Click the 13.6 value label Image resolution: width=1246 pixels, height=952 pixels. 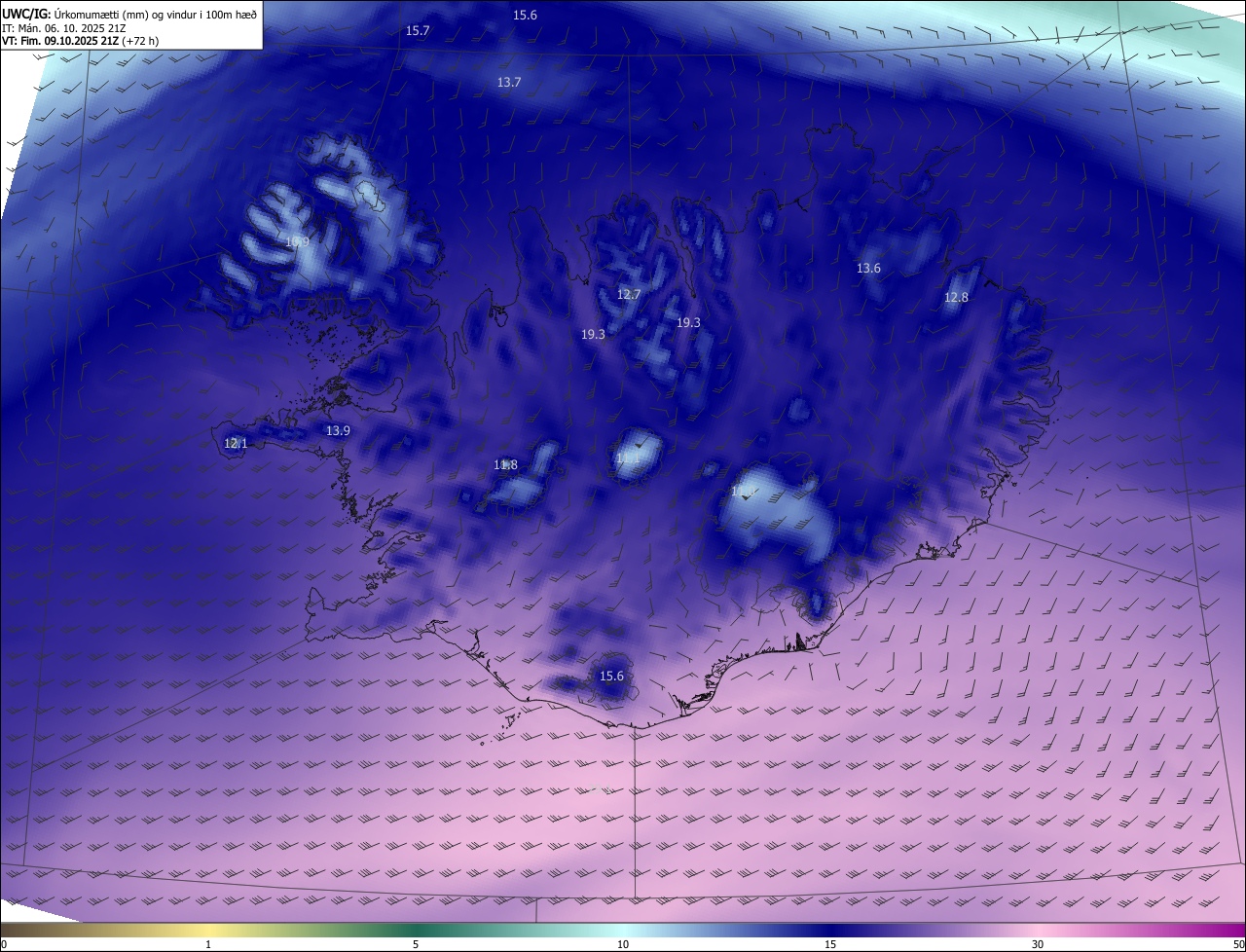tap(868, 269)
